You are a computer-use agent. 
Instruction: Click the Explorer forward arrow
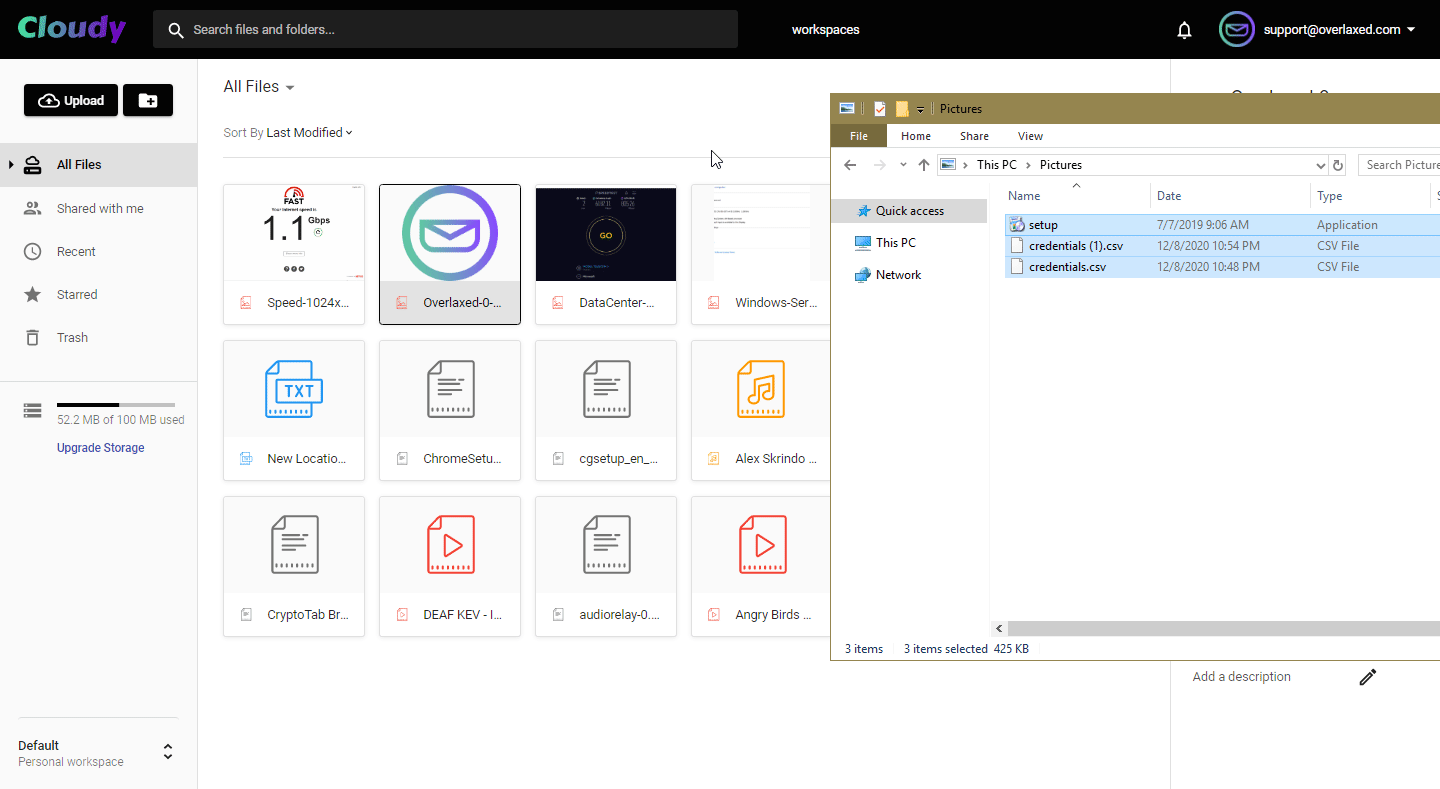pyautogui.click(x=880, y=165)
